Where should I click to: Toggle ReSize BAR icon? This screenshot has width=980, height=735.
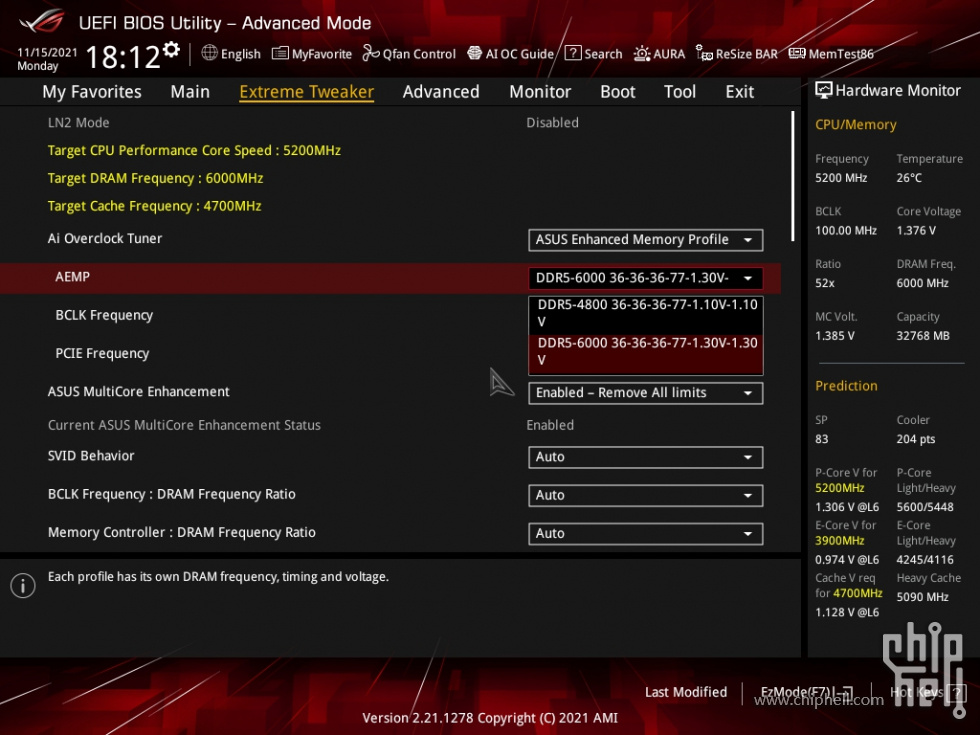point(704,54)
